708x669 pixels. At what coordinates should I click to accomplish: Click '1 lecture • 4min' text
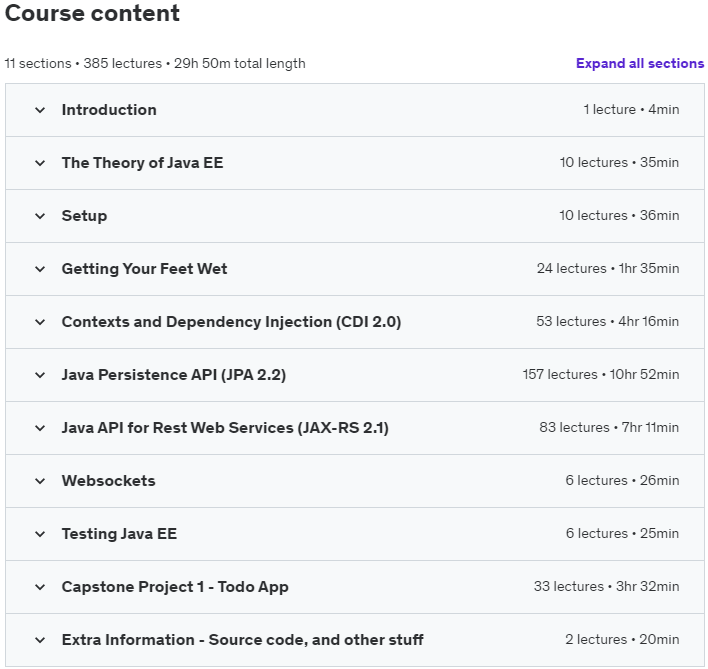pos(631,109)
